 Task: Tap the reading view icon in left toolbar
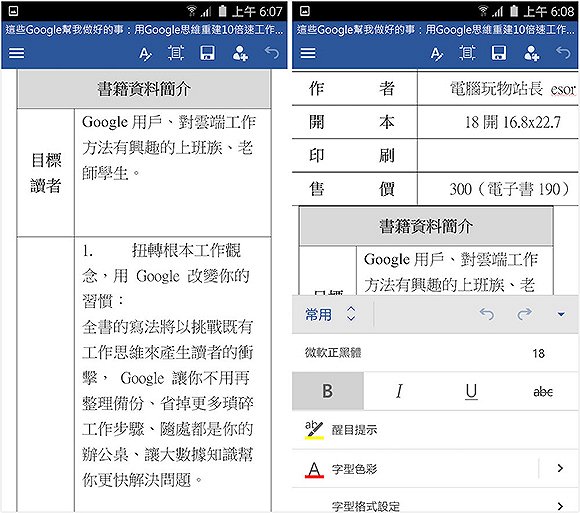click(x=176, y=53)
